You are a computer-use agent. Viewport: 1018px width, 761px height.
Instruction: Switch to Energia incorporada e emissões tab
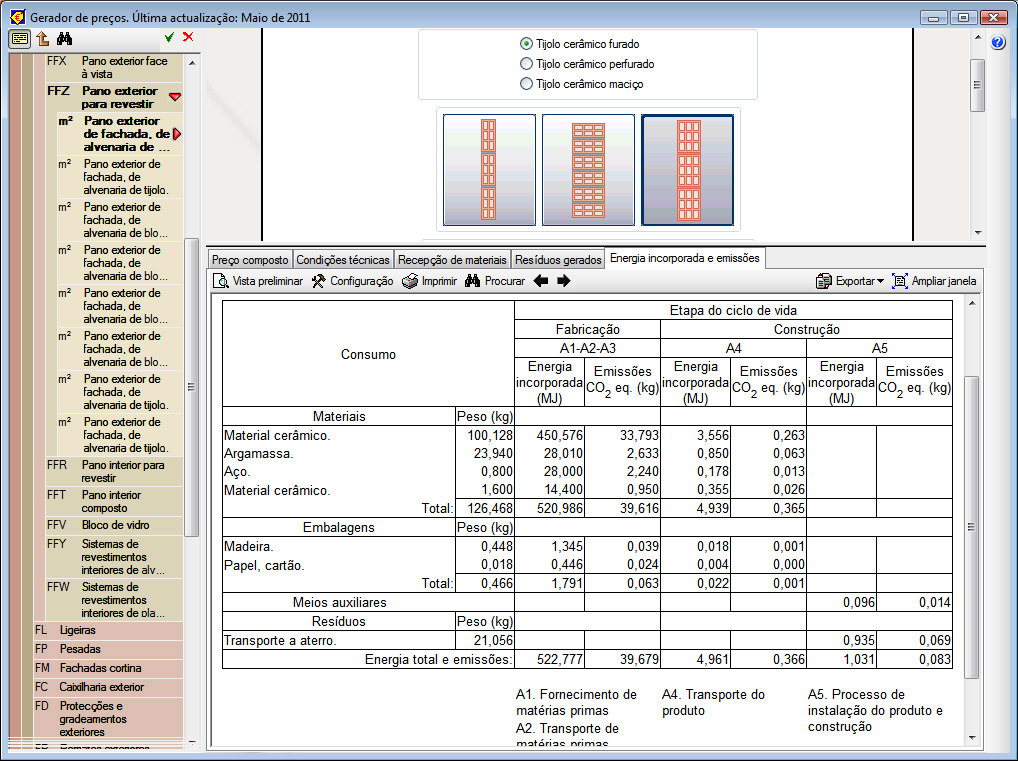click(x=685, y=258)
